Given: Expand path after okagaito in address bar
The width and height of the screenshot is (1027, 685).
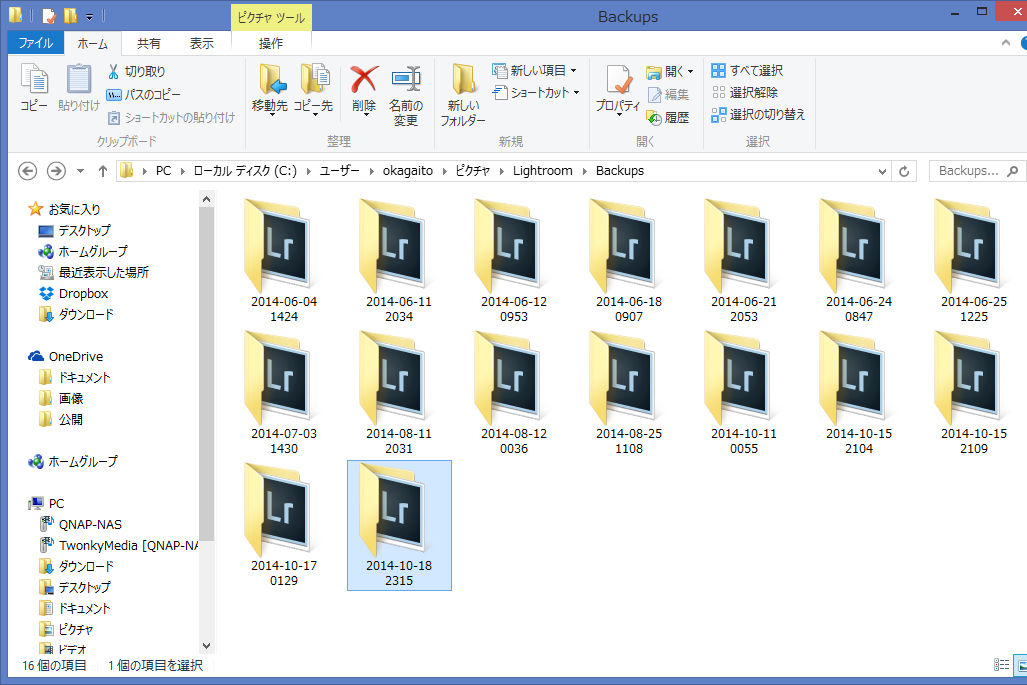Looking at the screenshot, I should click(444, 171).
